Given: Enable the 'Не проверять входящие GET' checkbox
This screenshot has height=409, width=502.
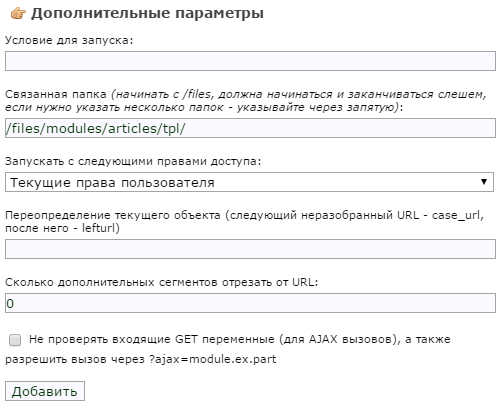Looking at the screenshot, I should point(15,340).
